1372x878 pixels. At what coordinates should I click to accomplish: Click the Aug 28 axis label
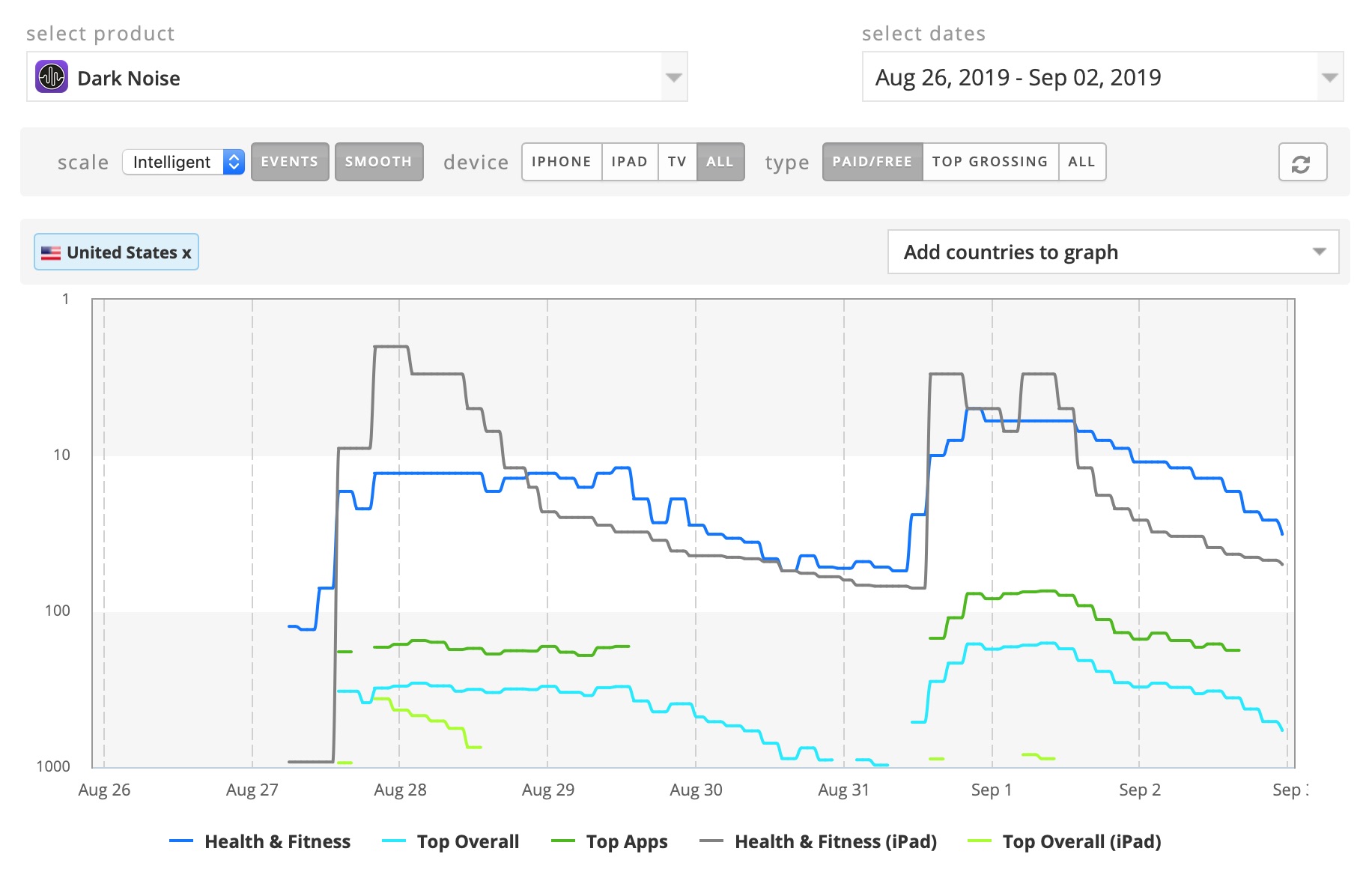click(x=400, y=790)
